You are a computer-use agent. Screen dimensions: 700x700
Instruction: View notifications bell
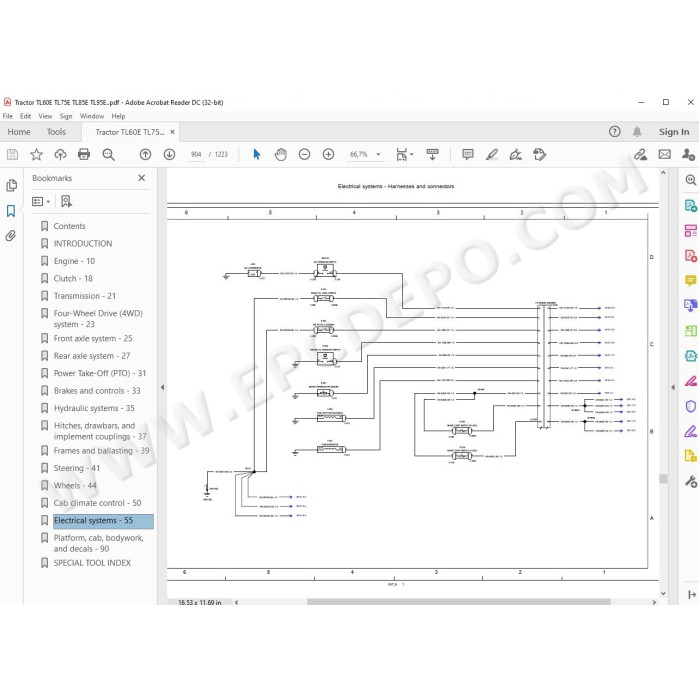tap(637, 132)
